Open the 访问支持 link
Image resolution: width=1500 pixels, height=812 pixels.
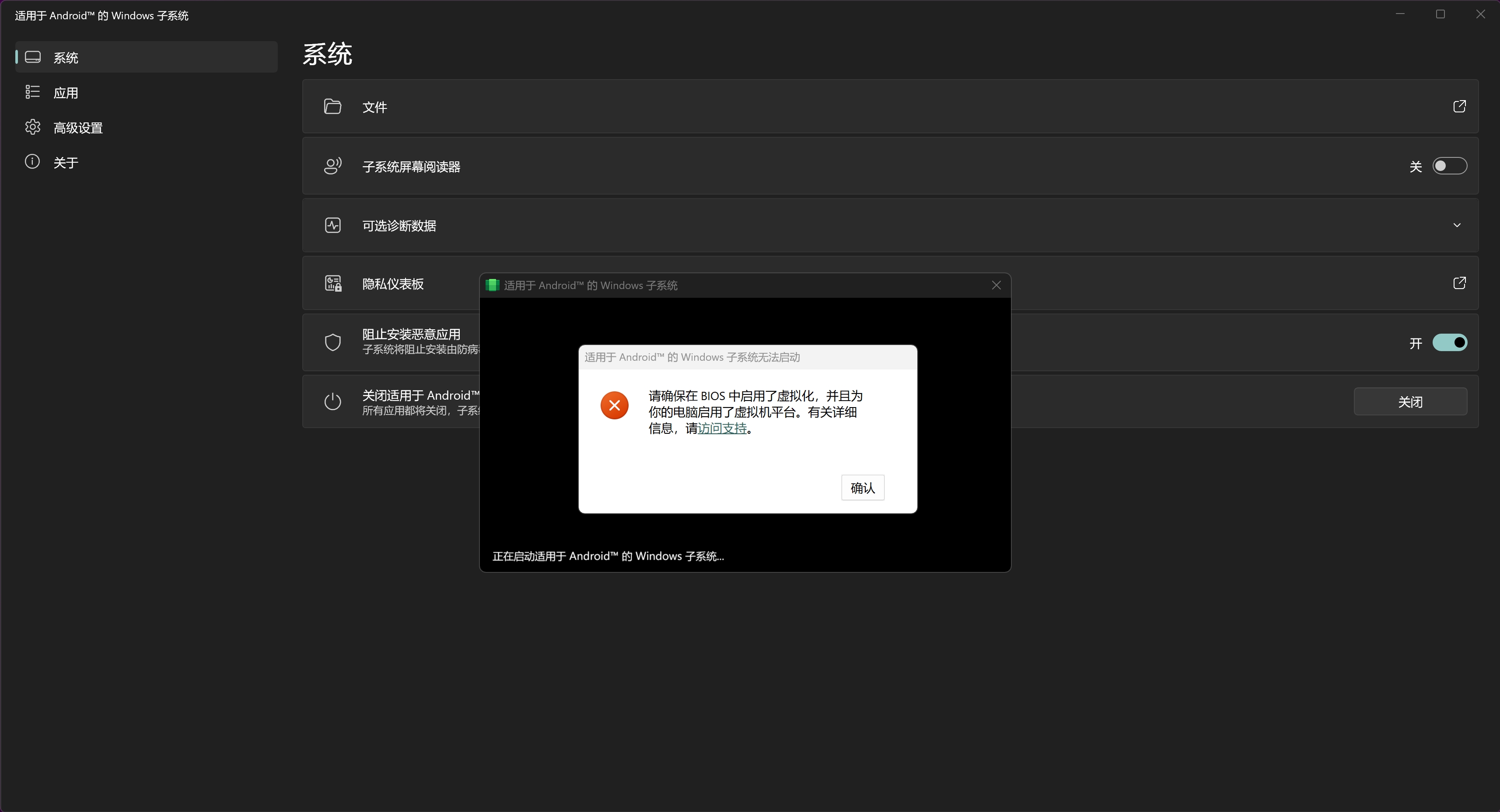tap(722, 429)
